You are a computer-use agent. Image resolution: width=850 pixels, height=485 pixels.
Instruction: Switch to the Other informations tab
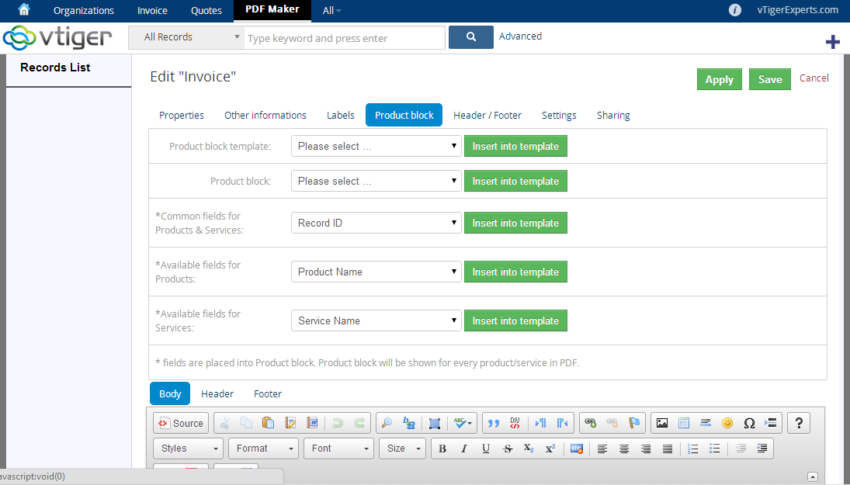(x=265, y=115)
